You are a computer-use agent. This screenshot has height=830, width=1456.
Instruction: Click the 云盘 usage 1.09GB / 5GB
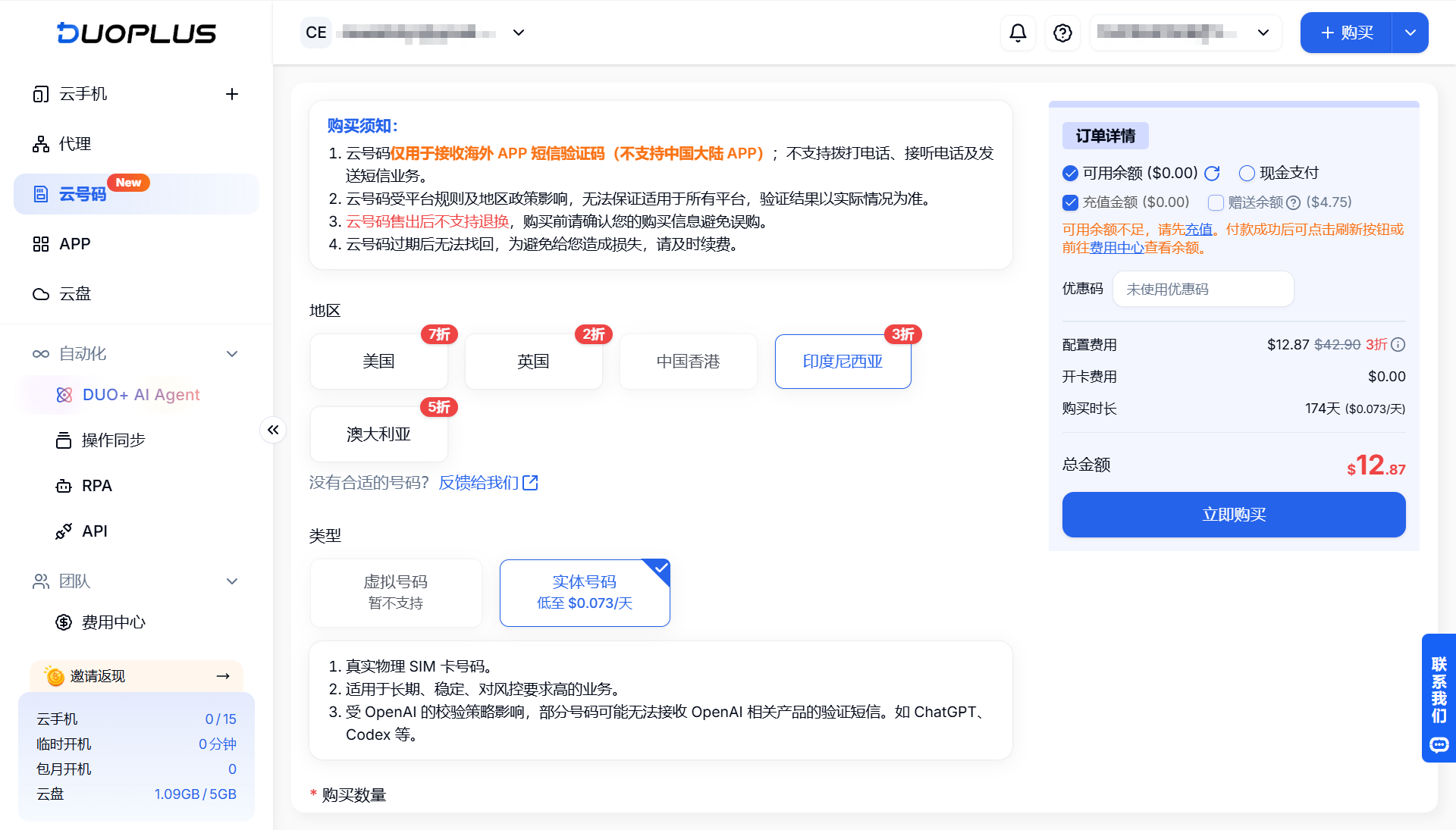[x=196, y=794]
